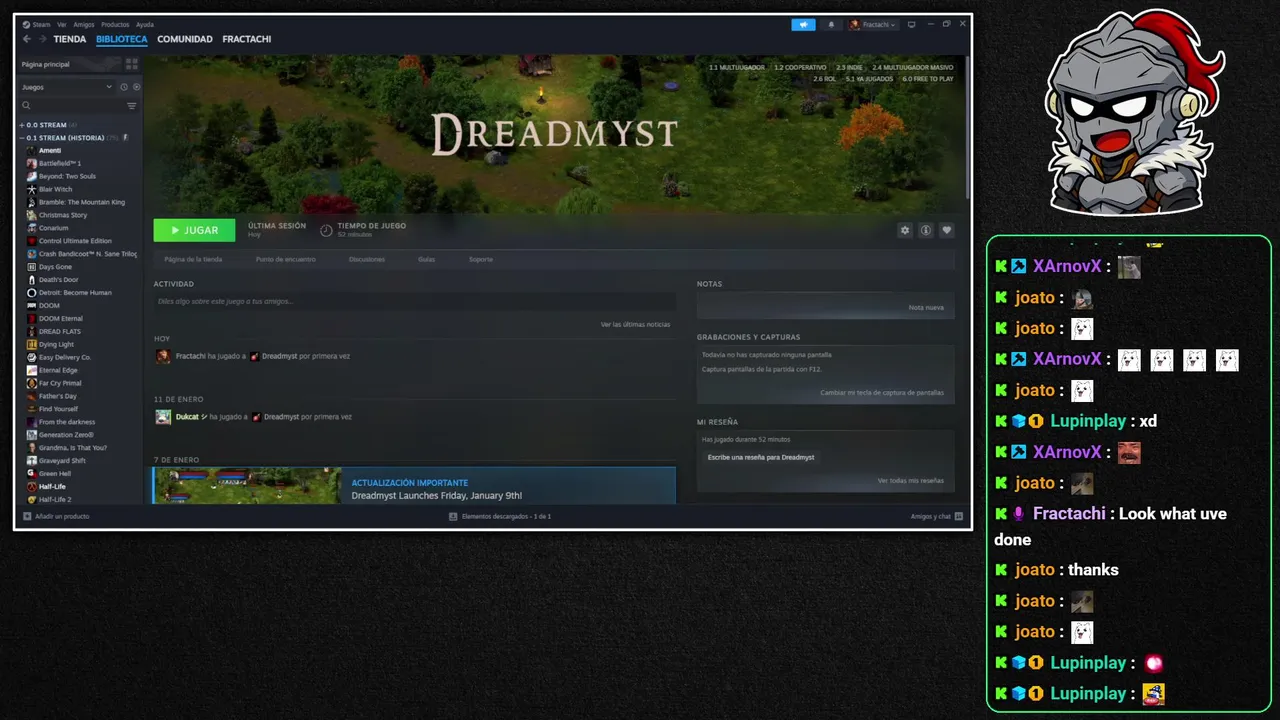
Task: Open the Dreadmyst launch news thumbnail
Action: click(248, 485)
